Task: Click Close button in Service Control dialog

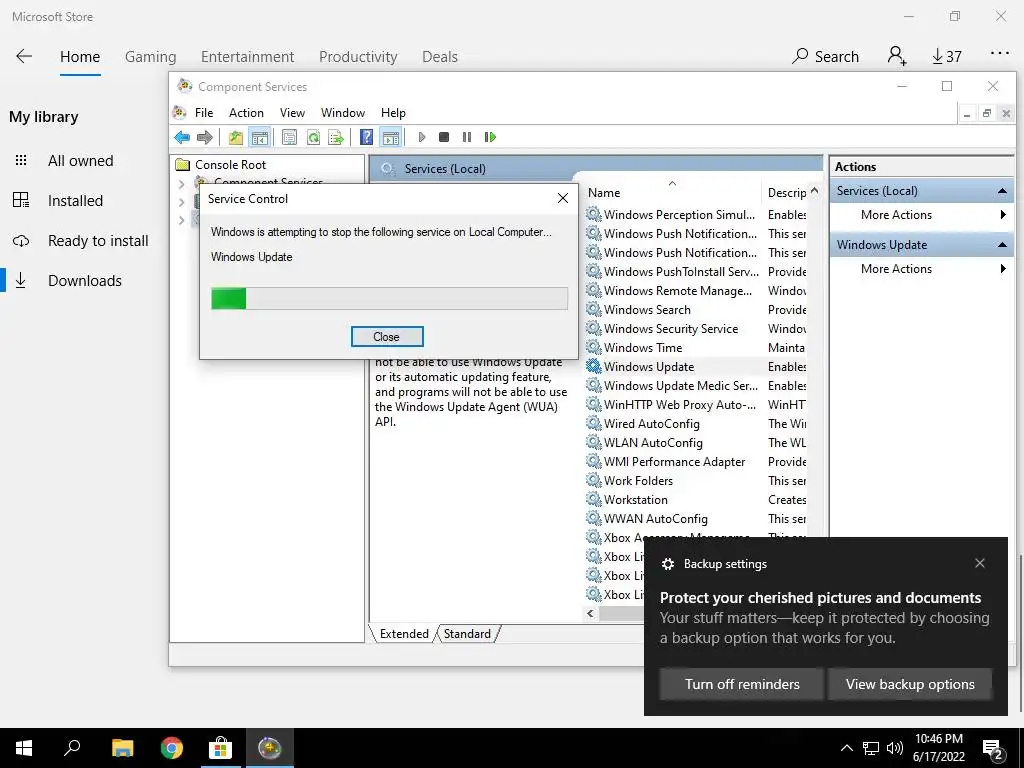Action: [x=387, y=337]
